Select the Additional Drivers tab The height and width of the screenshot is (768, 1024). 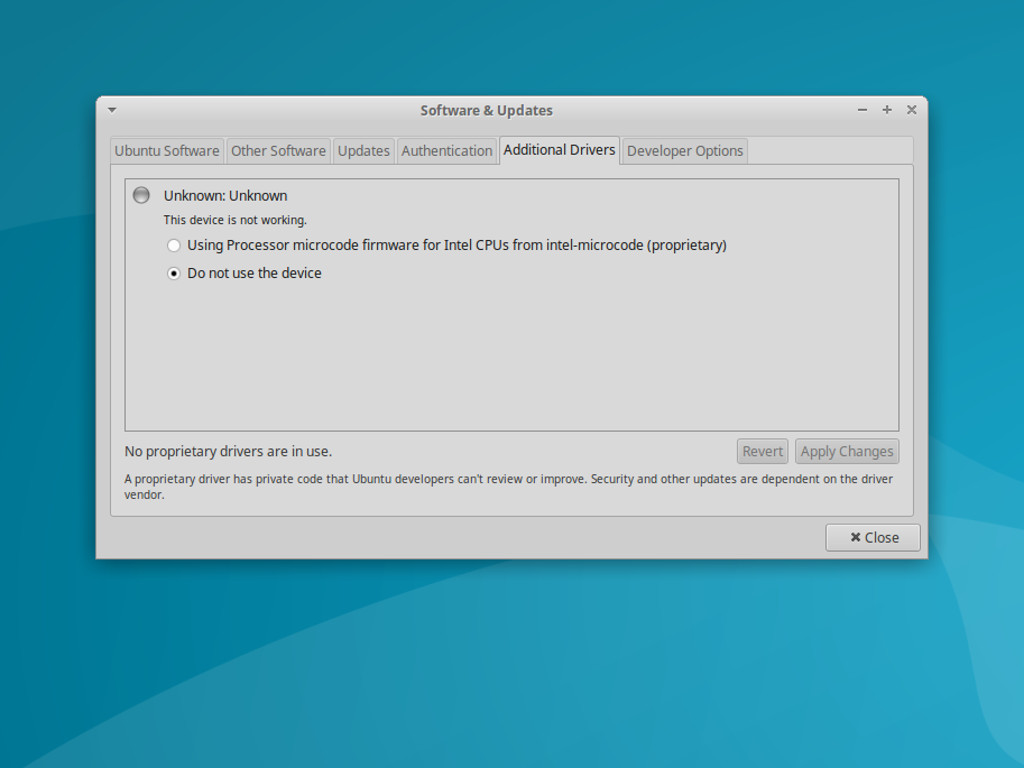click(560, 150)
